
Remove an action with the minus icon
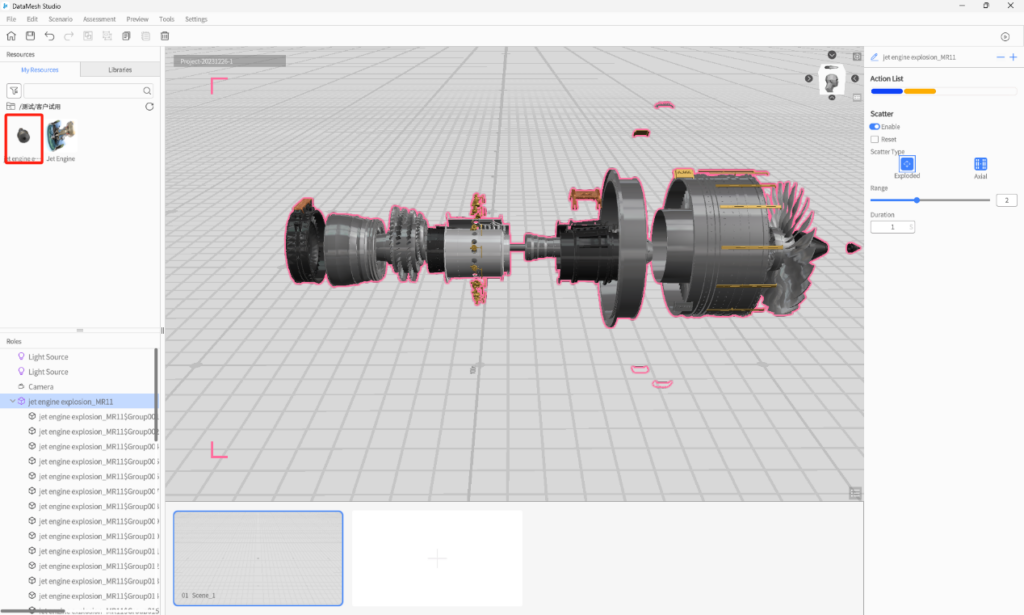click(x=1000, y=57)
